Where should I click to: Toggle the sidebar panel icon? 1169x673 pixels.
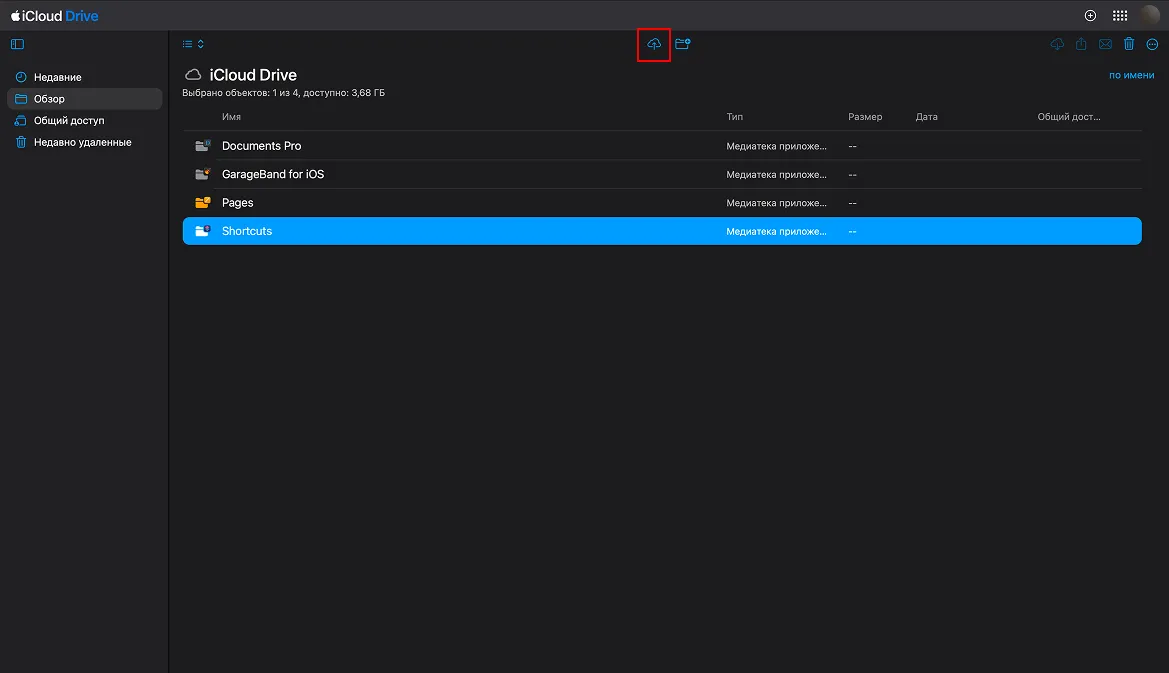click(17, 44)
